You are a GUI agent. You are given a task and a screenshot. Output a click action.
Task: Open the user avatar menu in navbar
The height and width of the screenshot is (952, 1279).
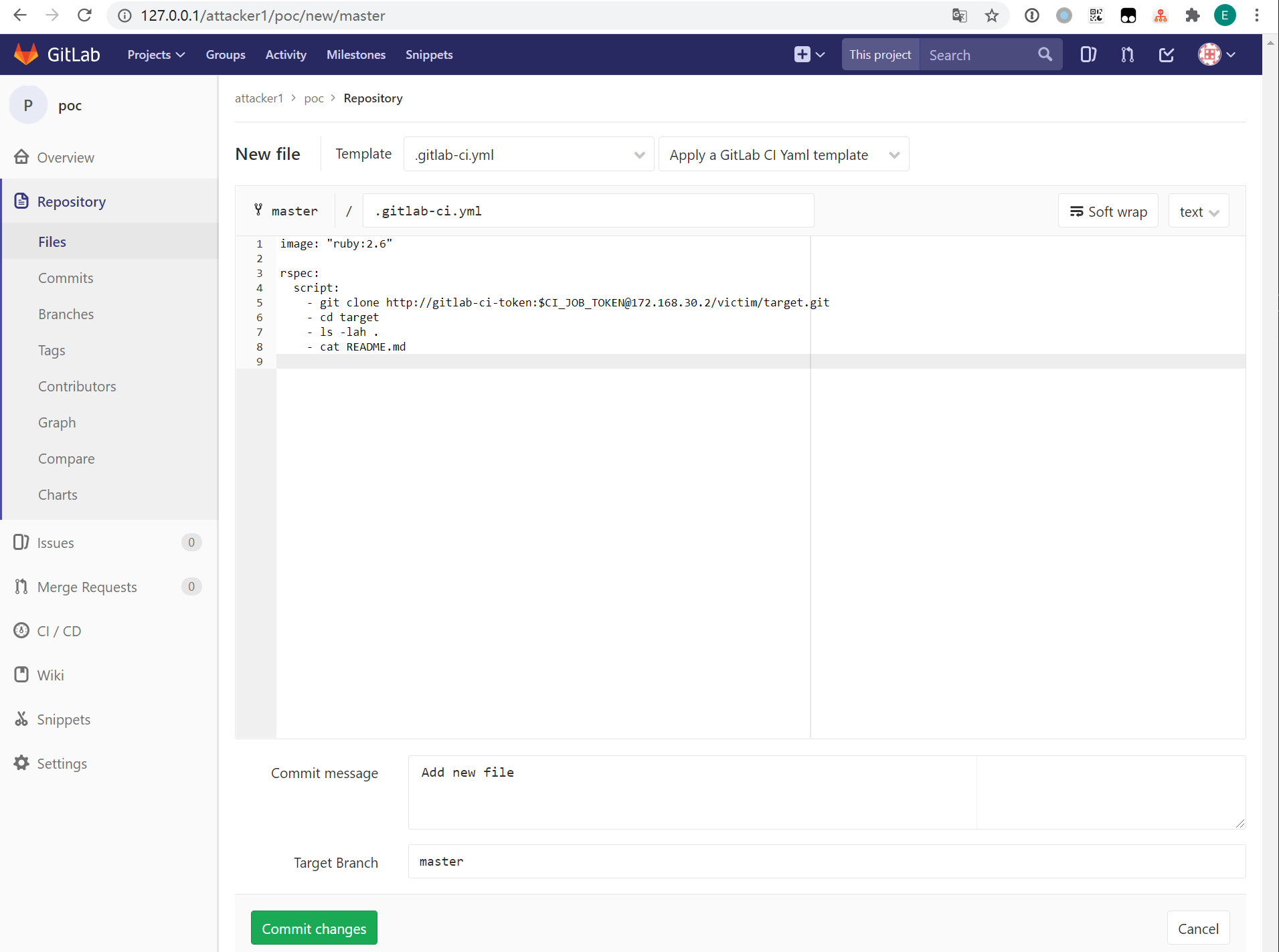point(1217,54)
